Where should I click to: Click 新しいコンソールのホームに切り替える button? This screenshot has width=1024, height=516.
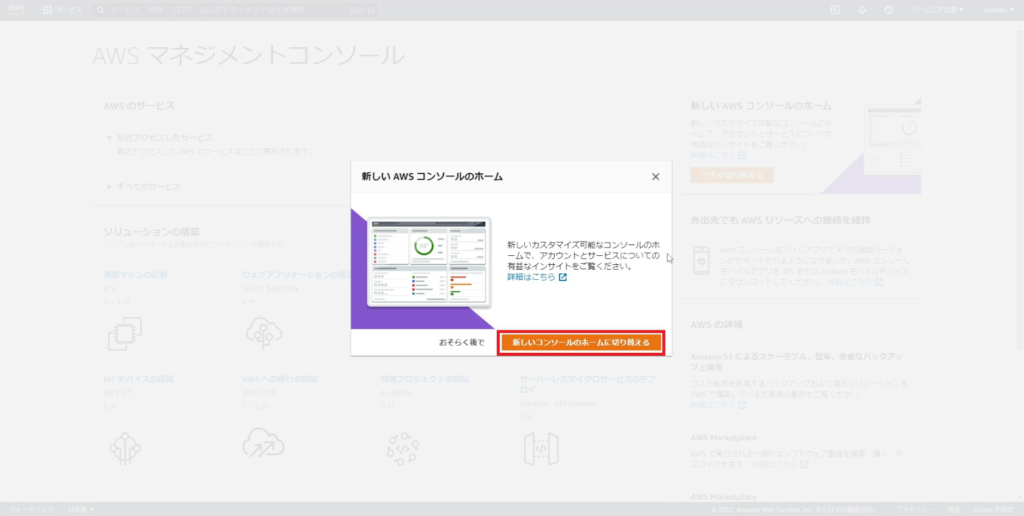[x=581, y=343]
